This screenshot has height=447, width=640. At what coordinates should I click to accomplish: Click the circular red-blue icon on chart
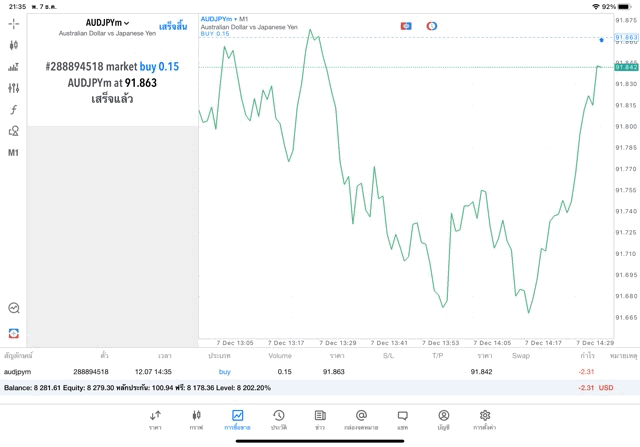(x=431, y=26)
